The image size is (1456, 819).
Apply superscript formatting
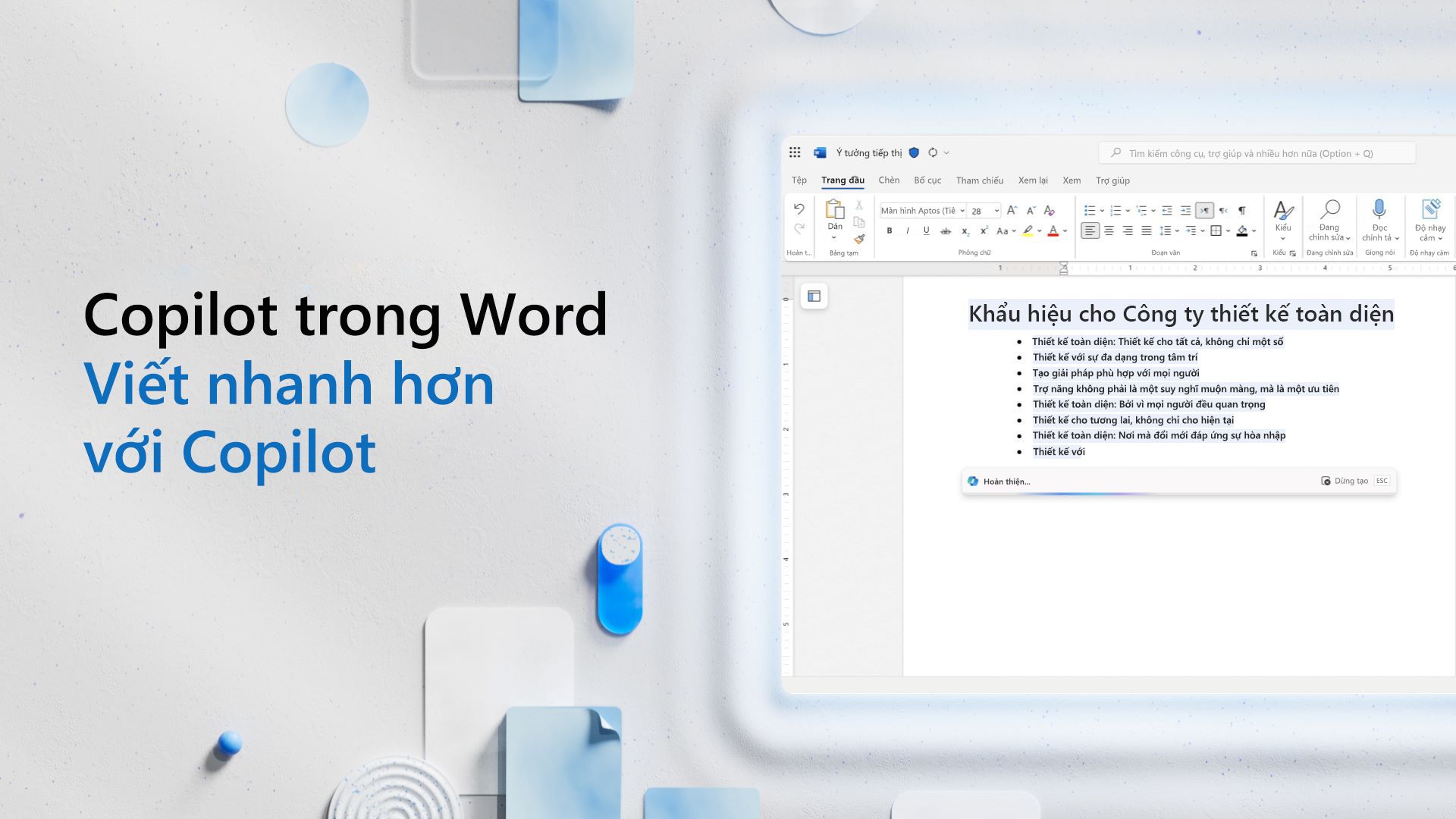click(x=984, y=231)
